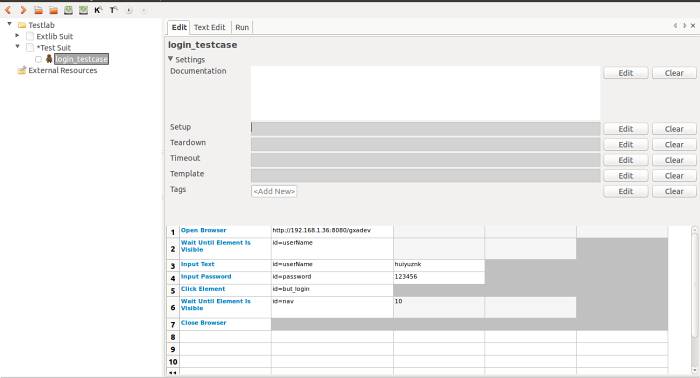The height and width of the screenshot is (378, 700).
Task: Click Edit button for Setup
Action: point(625,129)
